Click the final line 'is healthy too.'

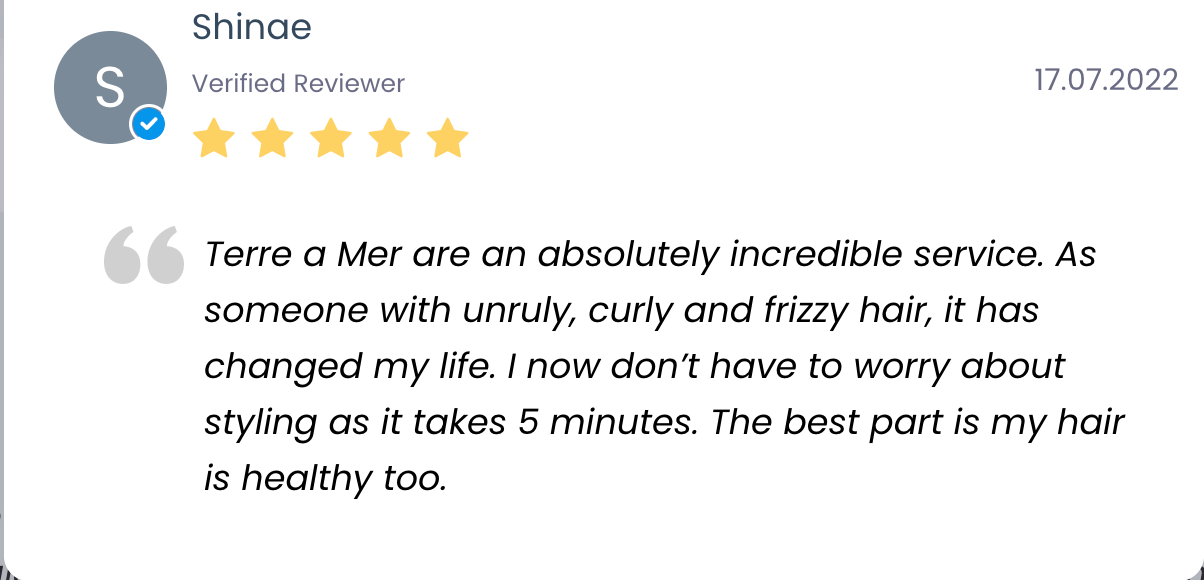[x=325, y=479]
